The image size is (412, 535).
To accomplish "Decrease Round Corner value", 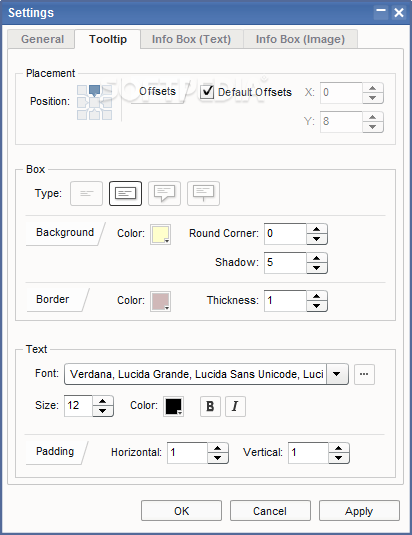I will pos(317,239).
